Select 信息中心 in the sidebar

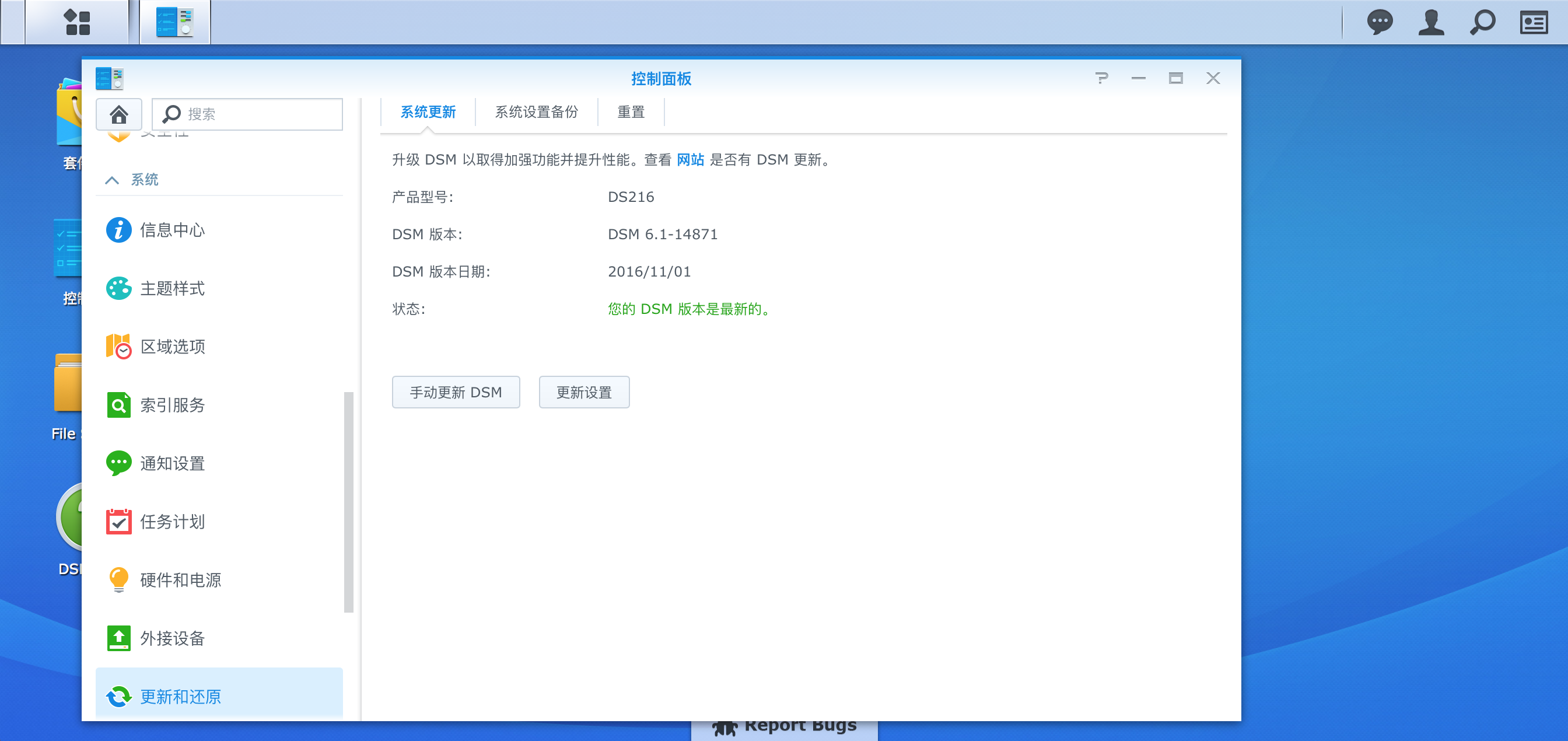point(219,229)
